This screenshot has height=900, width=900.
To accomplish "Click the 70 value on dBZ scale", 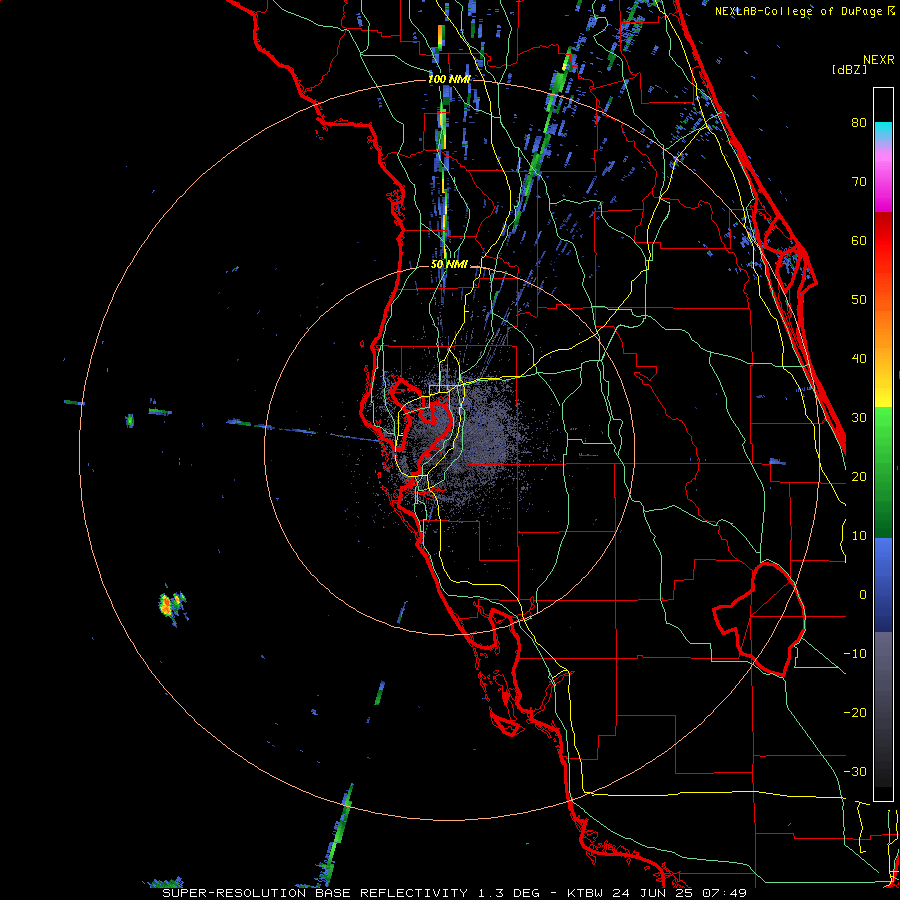I will [x=859, y=182].
